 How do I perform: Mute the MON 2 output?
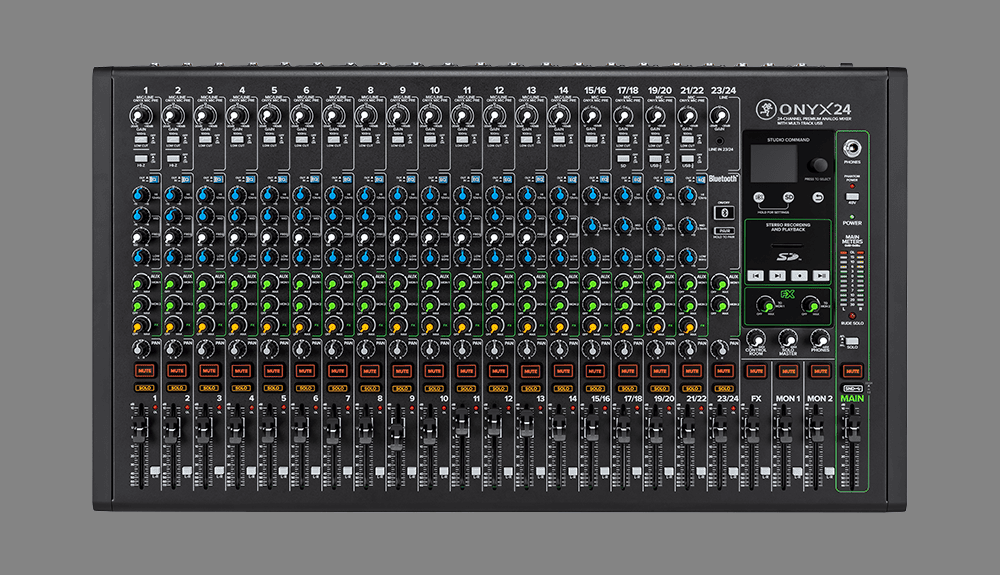(x=820, y=370)
